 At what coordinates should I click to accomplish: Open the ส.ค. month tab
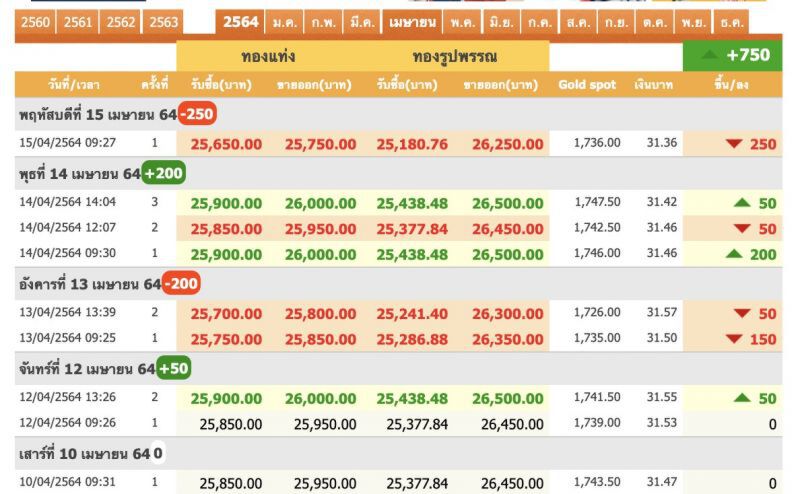pos(578,22)
